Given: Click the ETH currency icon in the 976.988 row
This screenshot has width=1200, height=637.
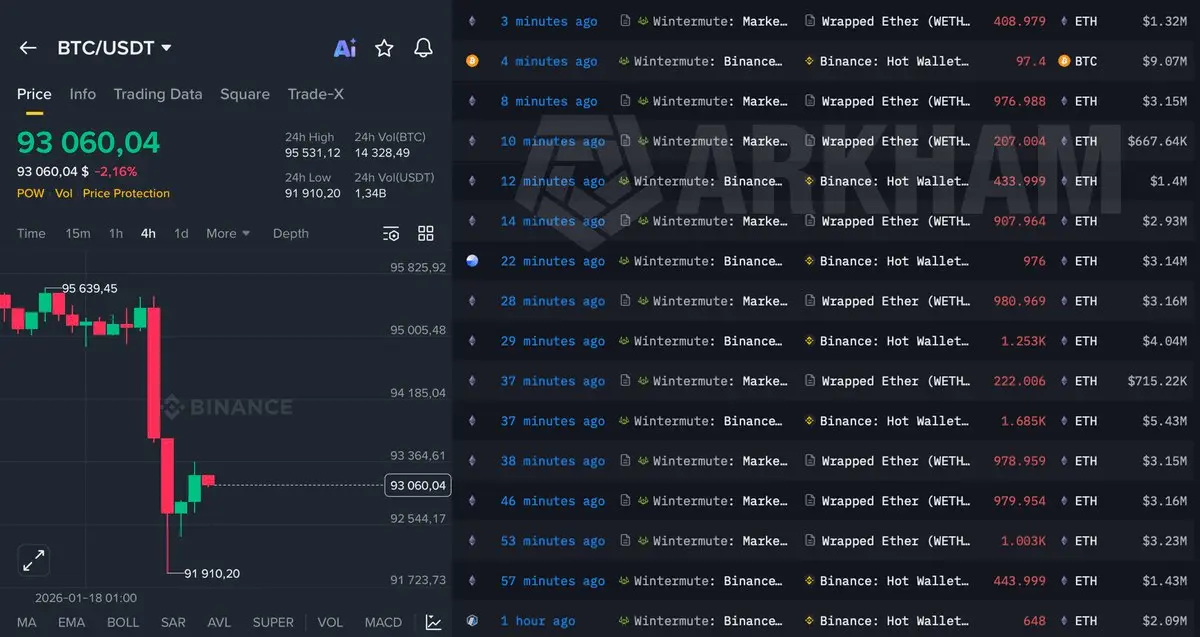Looking at the screenshot, I should (x=1064, y=101).
